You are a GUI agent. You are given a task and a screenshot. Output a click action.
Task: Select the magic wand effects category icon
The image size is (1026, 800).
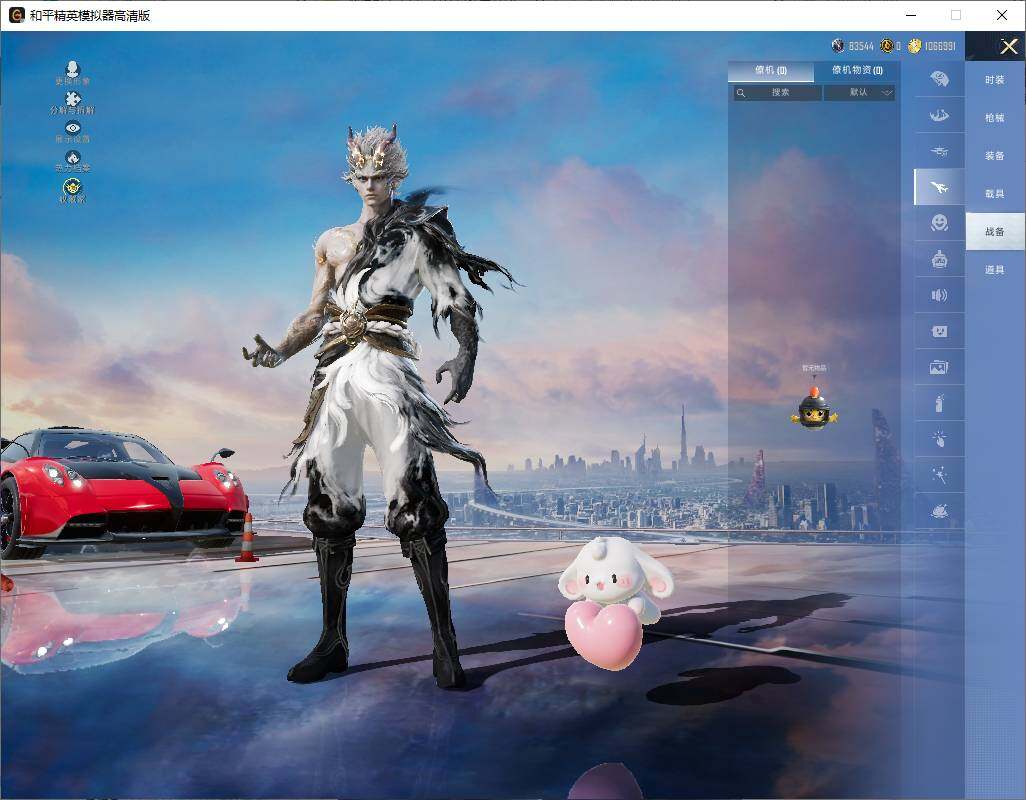(940, 475)
